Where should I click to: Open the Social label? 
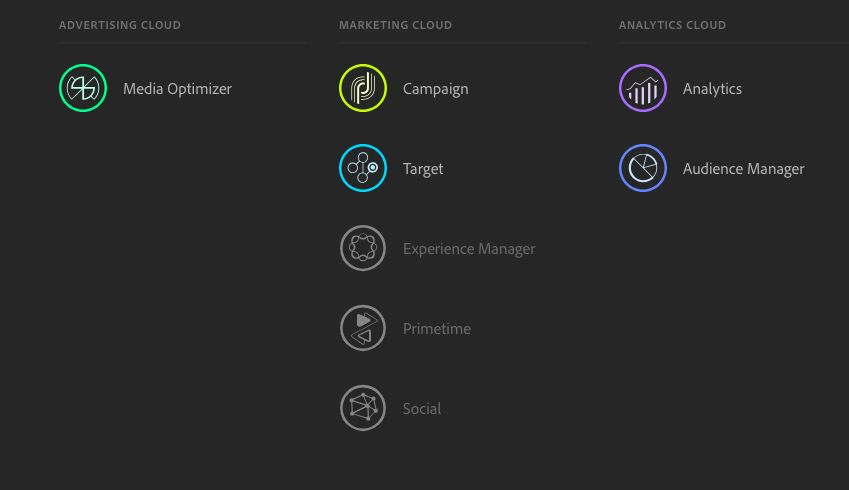[422, 409]
